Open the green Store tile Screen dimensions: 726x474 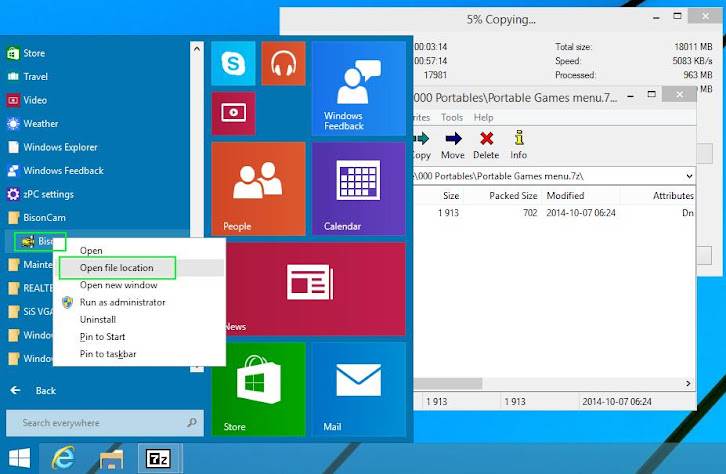click(258, 389)
